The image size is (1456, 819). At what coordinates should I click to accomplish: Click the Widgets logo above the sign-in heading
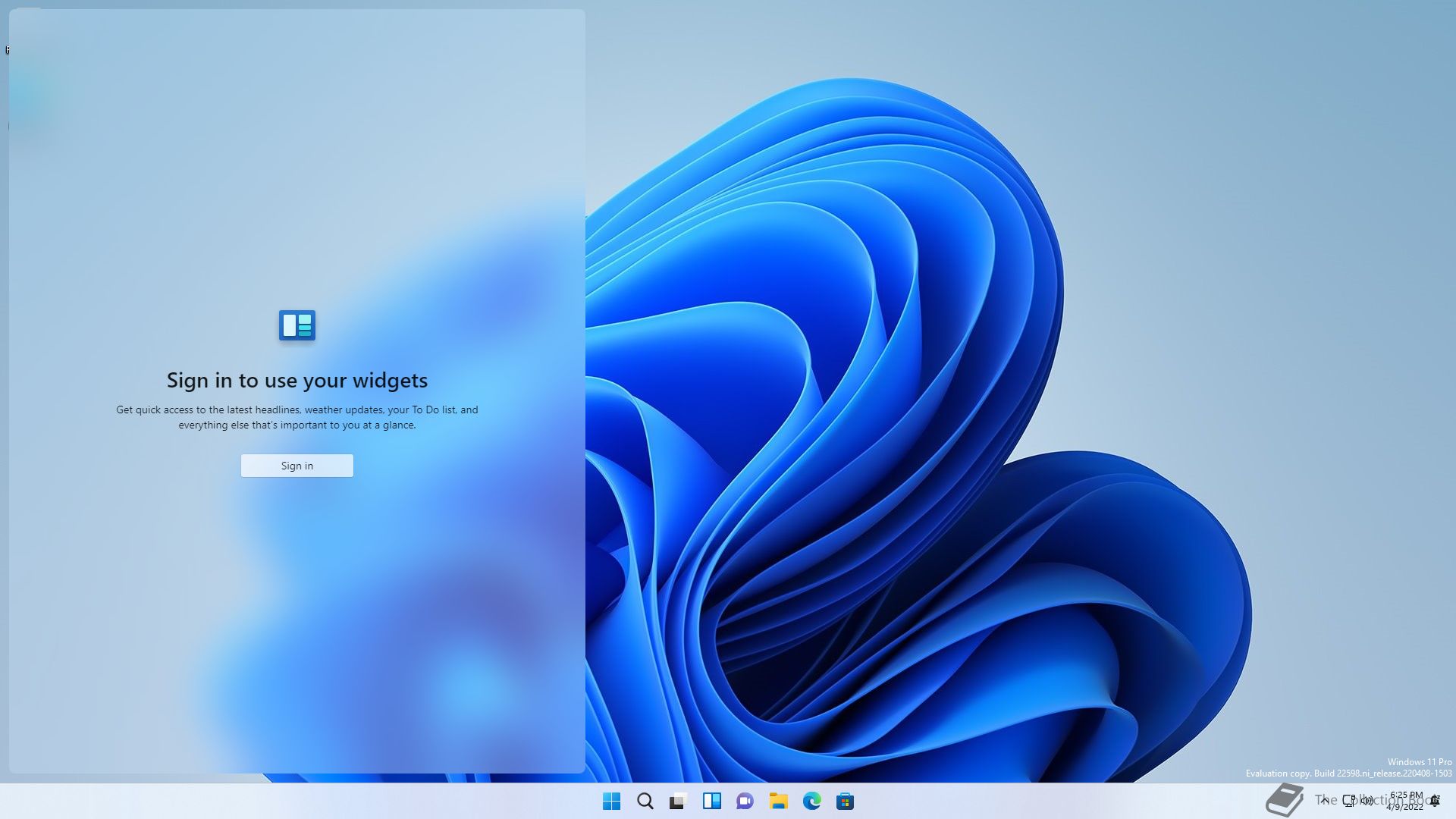297,325
